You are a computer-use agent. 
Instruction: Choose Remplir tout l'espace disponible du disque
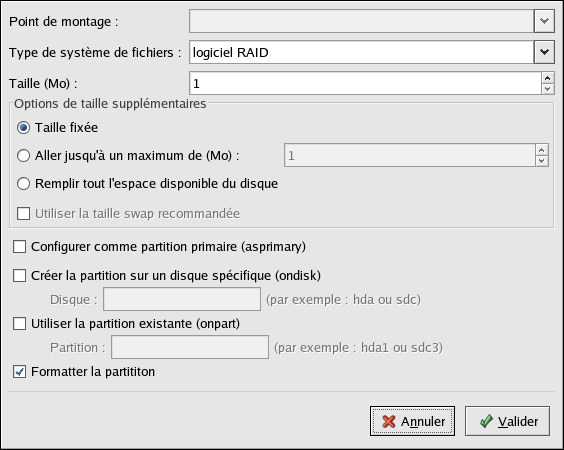23,183
